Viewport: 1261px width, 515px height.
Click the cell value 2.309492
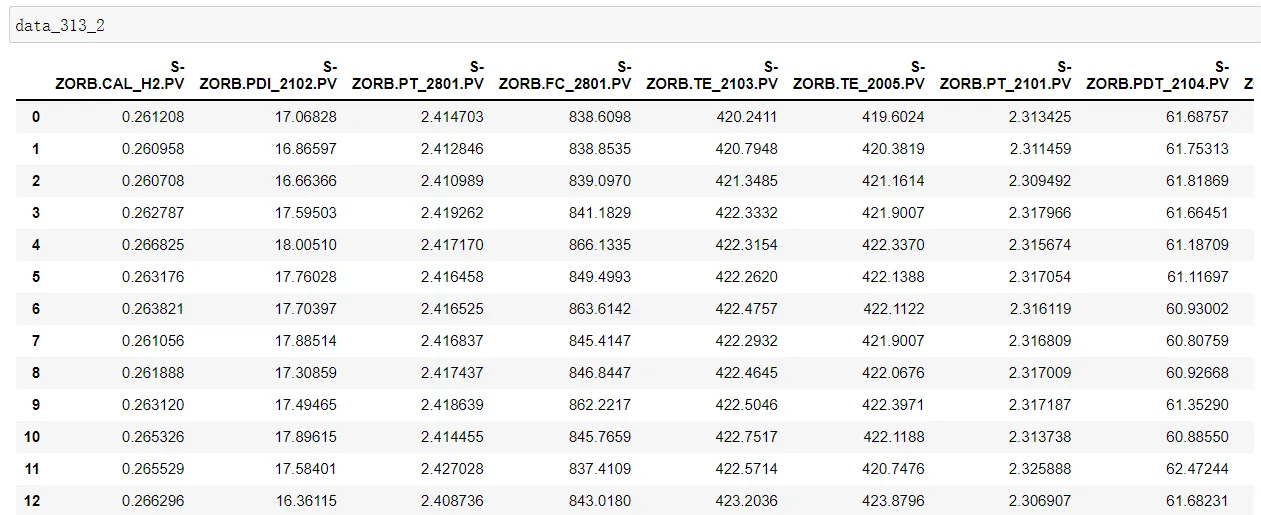[x=1040, y=181]
